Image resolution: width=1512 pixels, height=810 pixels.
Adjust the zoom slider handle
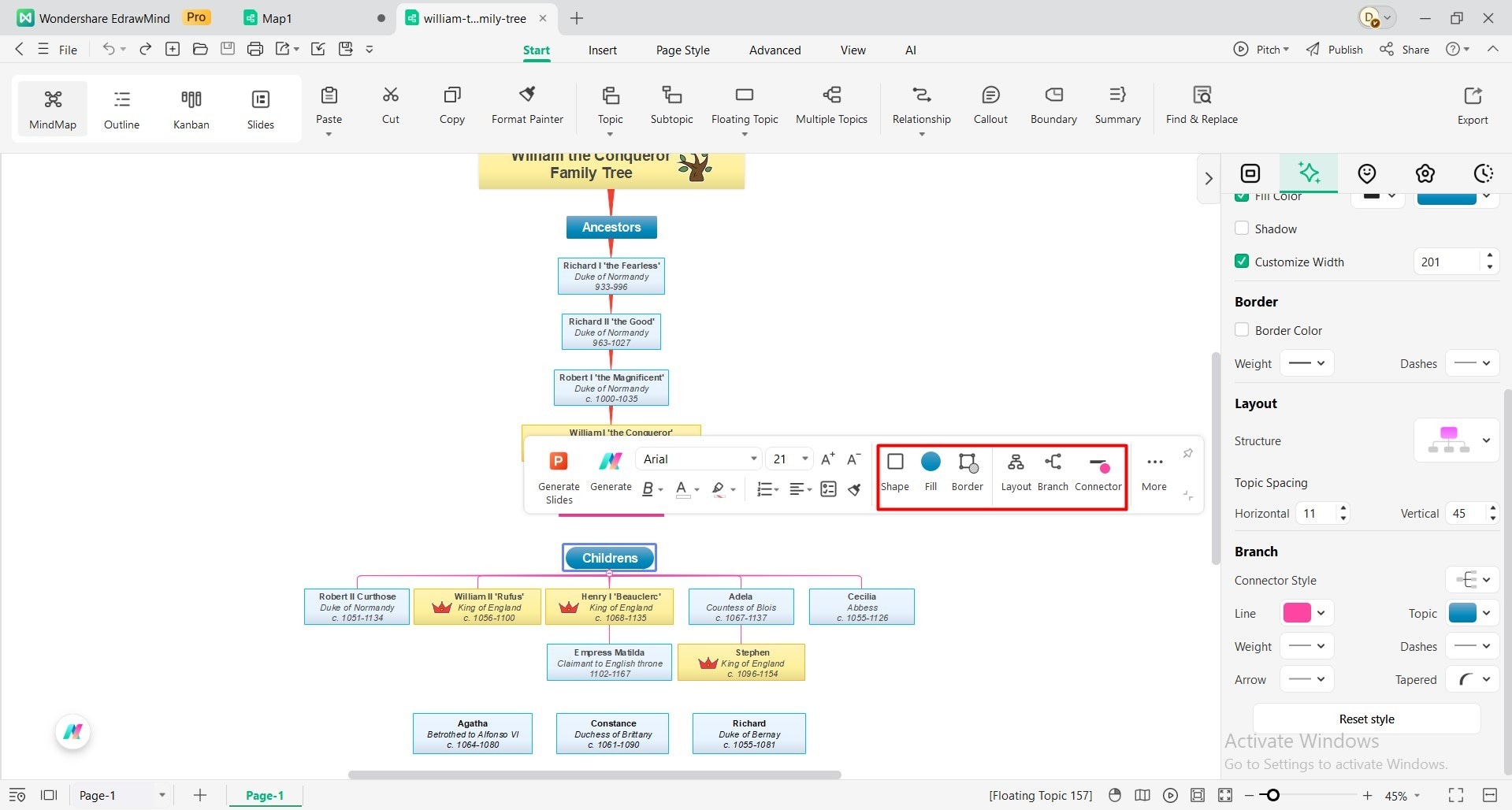tap(1272, 795)
